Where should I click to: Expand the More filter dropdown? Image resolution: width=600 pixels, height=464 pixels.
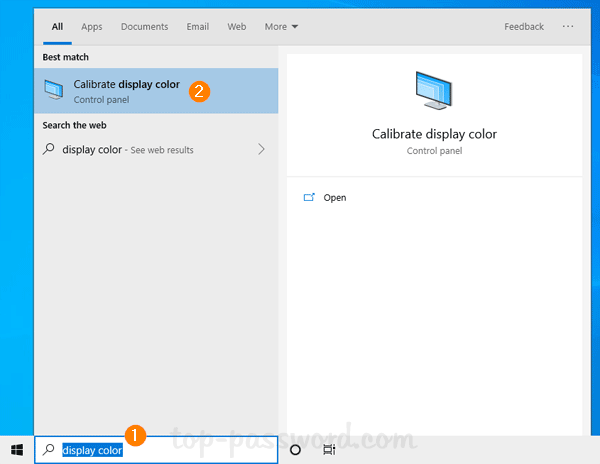click(281, 27)
